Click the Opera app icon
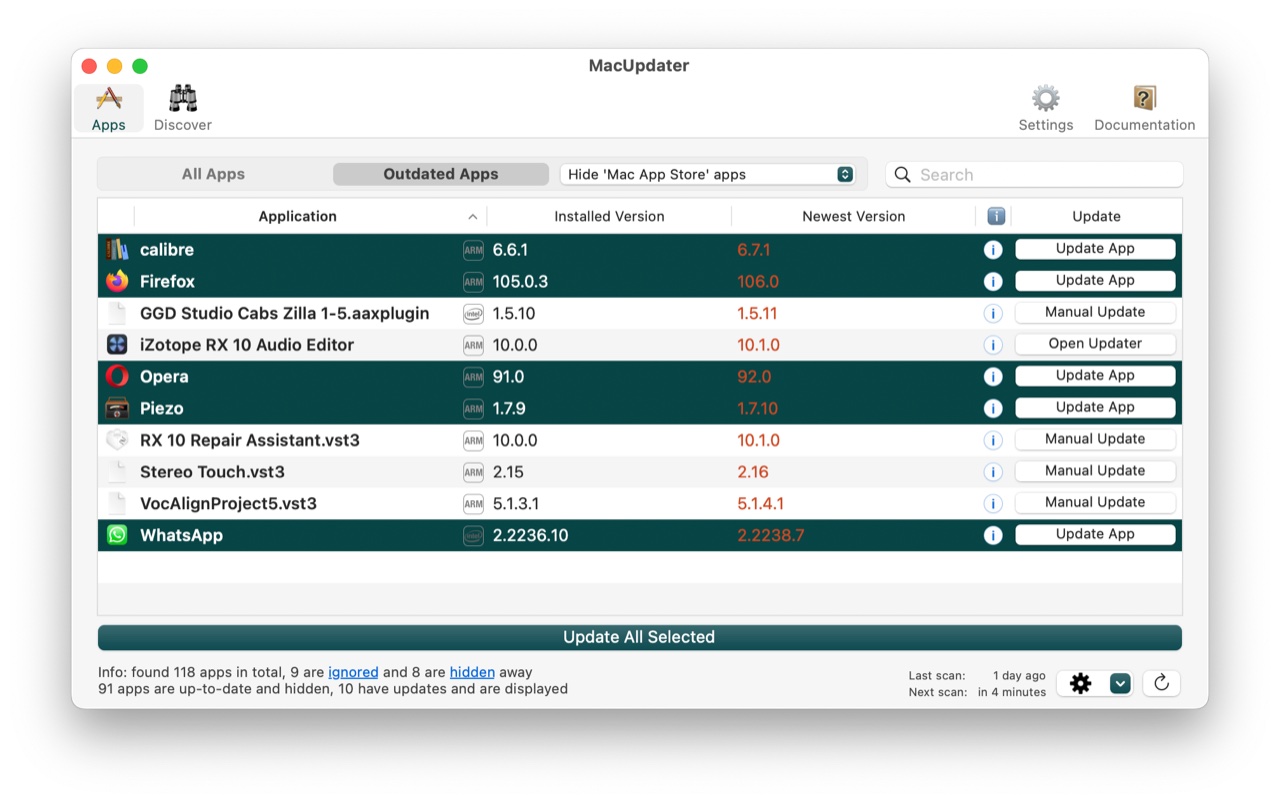The width and height of the screenshot is (1280, 803). [x=117, y=377]
